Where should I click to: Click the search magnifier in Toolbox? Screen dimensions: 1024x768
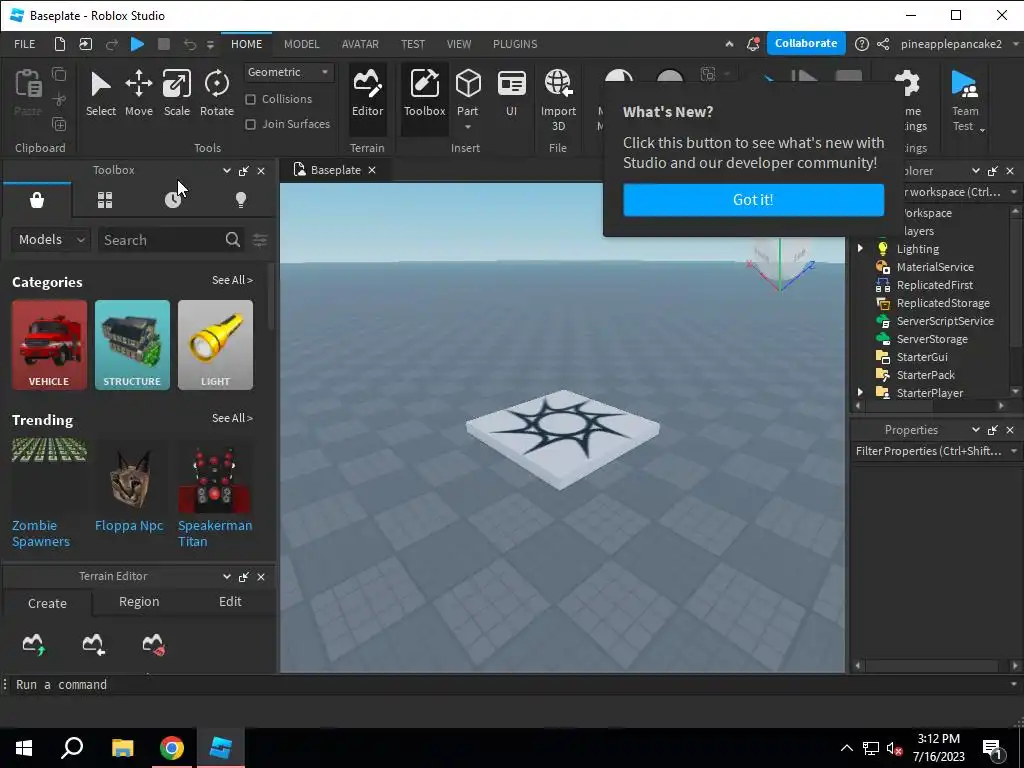point(232,240)
